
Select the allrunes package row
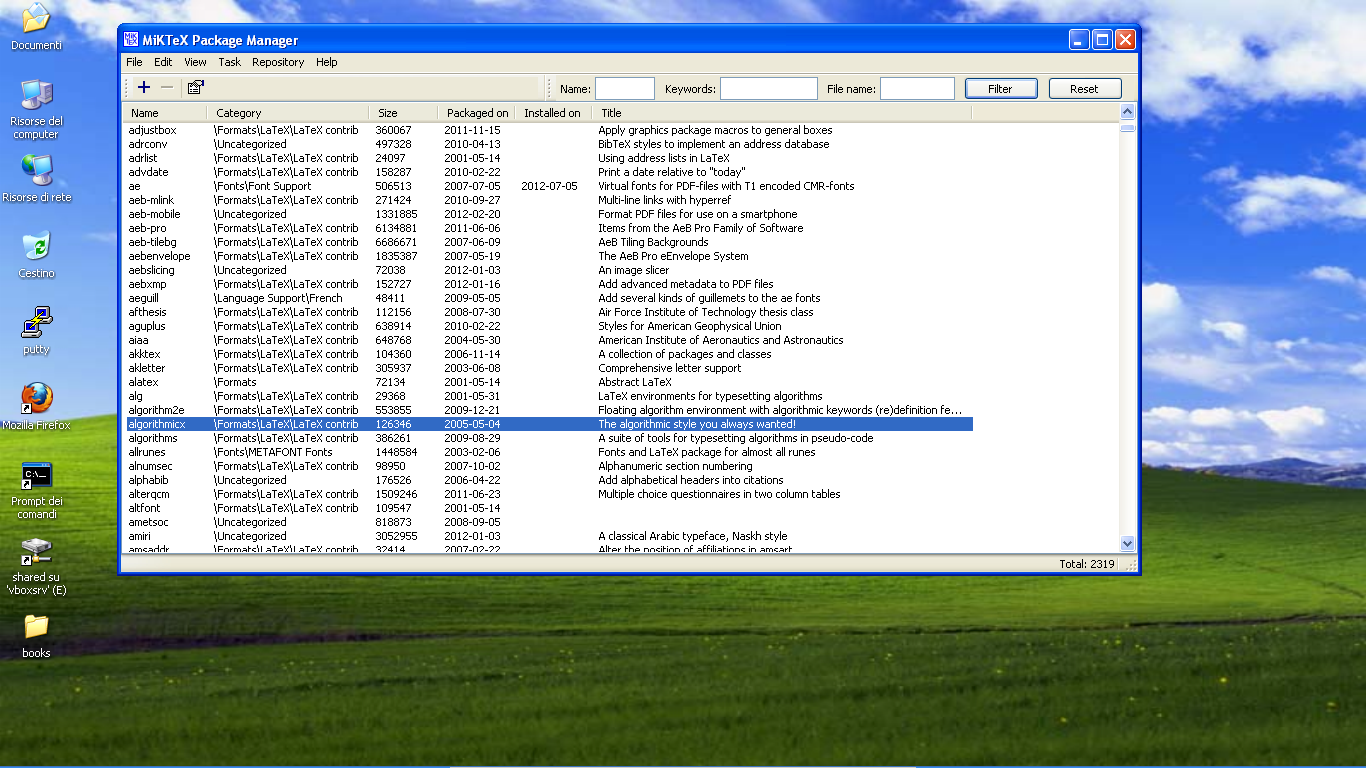point(548,452)
